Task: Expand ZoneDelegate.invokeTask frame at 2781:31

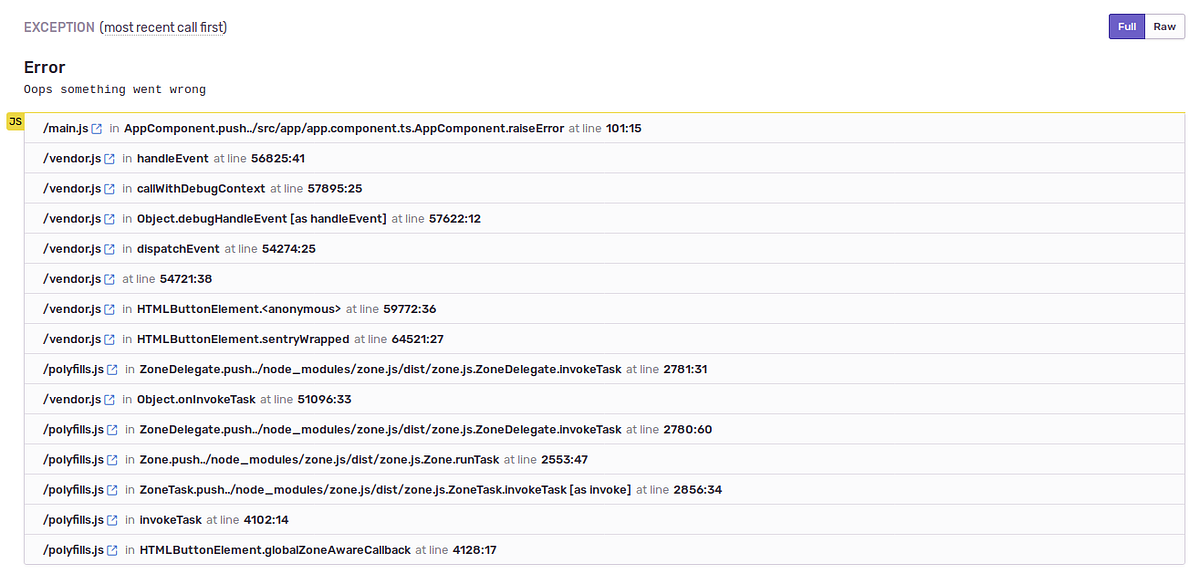Action: click(x=604, y=370)
